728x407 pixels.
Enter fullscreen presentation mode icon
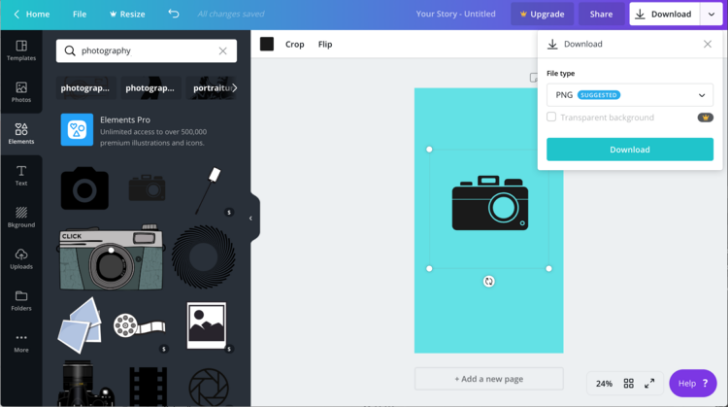(649, 383)
